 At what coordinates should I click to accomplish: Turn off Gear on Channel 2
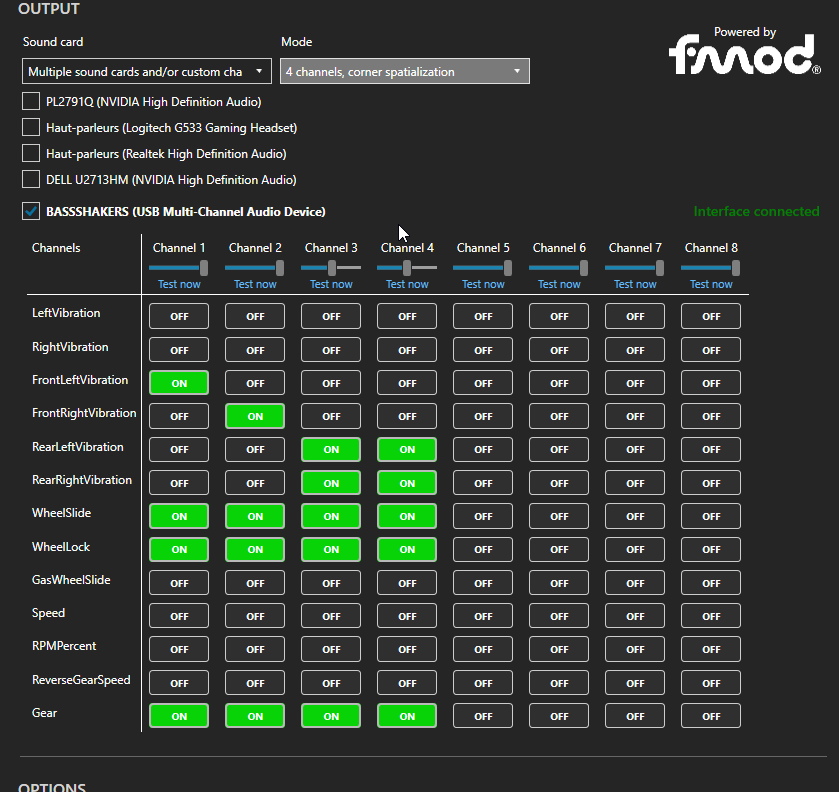[x=255, y=717]
